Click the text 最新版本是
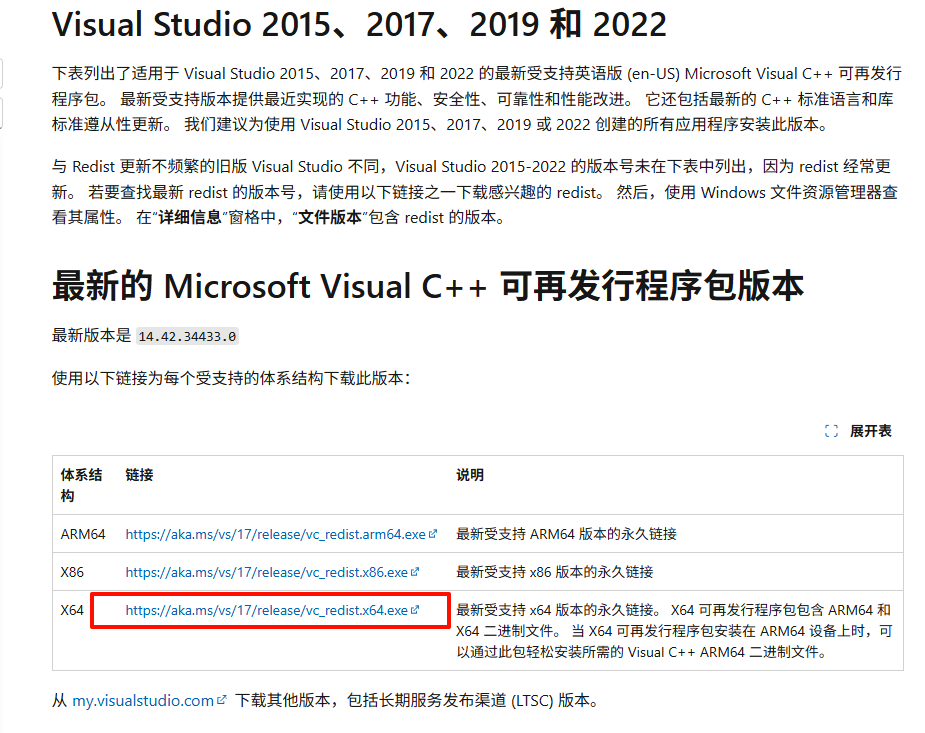925x733 pixels. tap(91, 336)
